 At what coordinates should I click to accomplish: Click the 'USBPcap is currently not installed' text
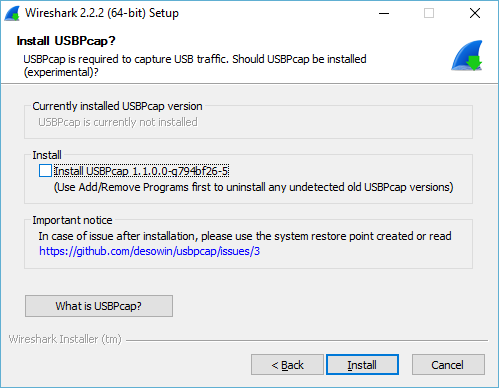click(118, 122)
